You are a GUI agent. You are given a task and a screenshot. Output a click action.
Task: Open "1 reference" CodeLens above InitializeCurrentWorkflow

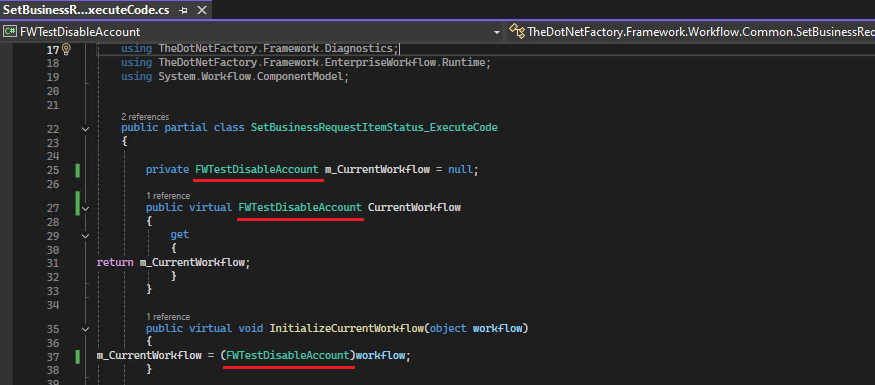[167, 316]
